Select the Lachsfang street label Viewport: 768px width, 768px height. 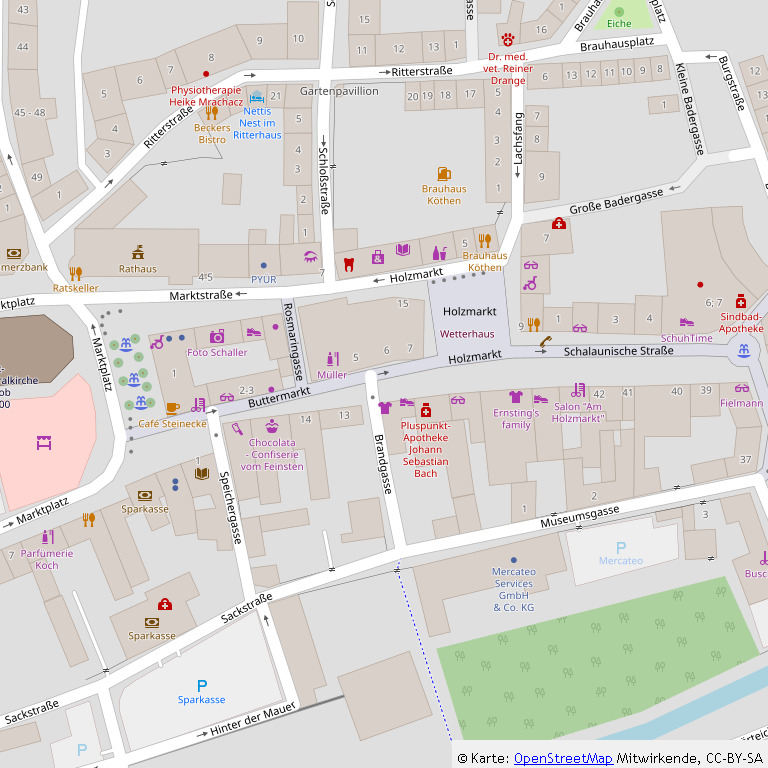pos(518,139)
